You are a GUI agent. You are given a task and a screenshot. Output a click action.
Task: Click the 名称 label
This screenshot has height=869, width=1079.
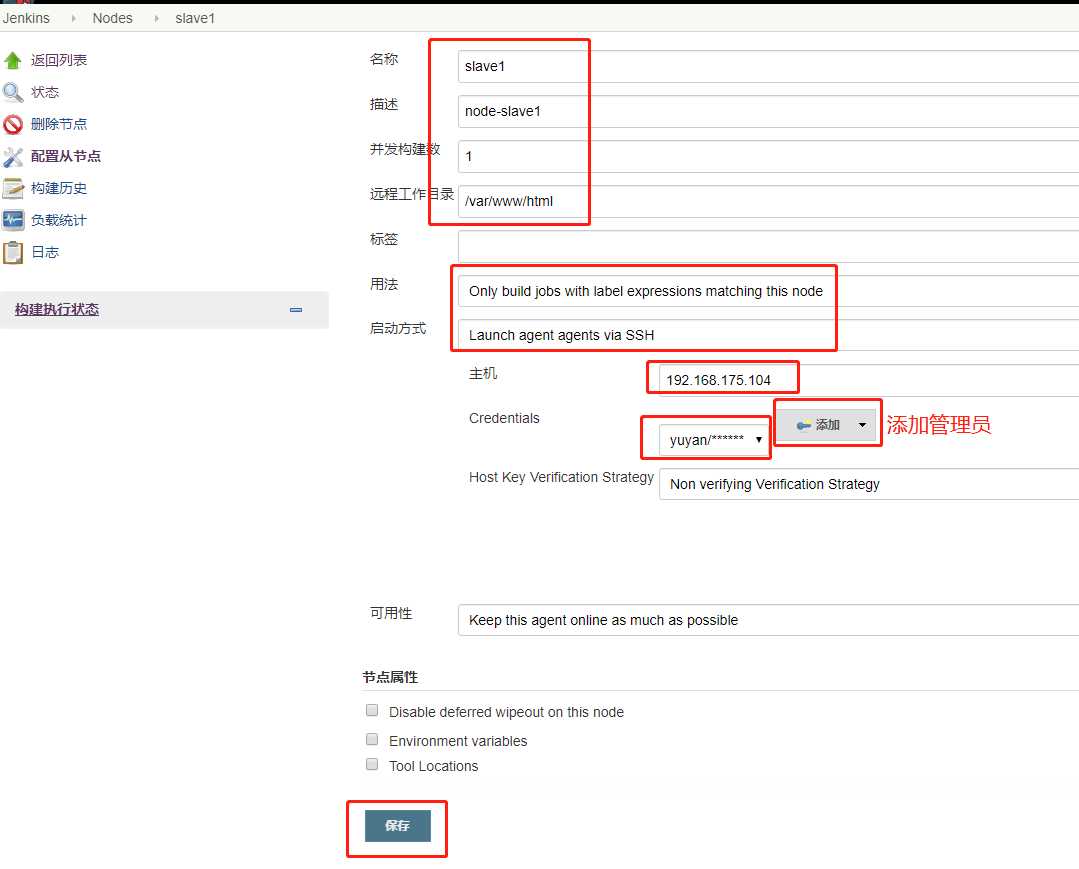click(384, 59)
